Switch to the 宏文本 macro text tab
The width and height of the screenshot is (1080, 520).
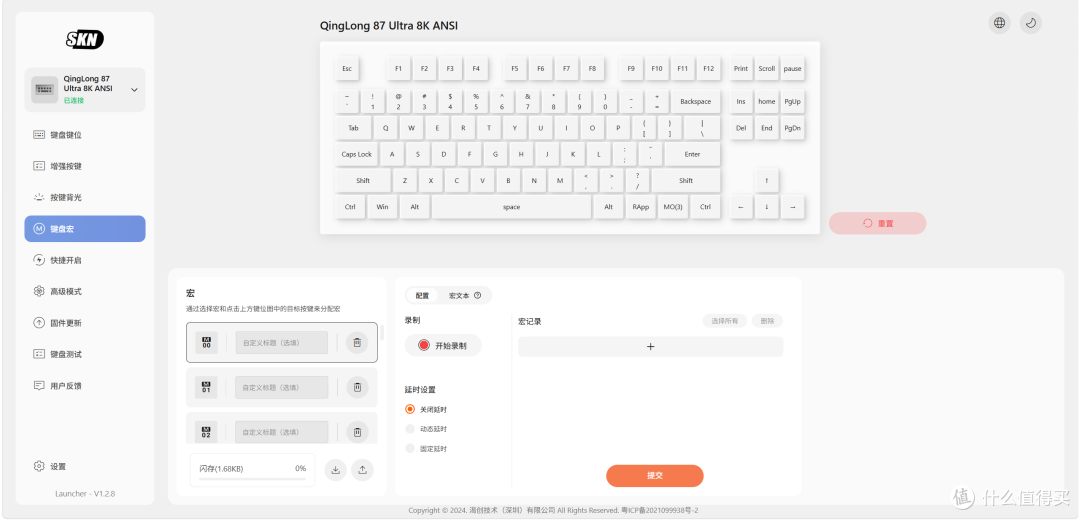[459, 295]
